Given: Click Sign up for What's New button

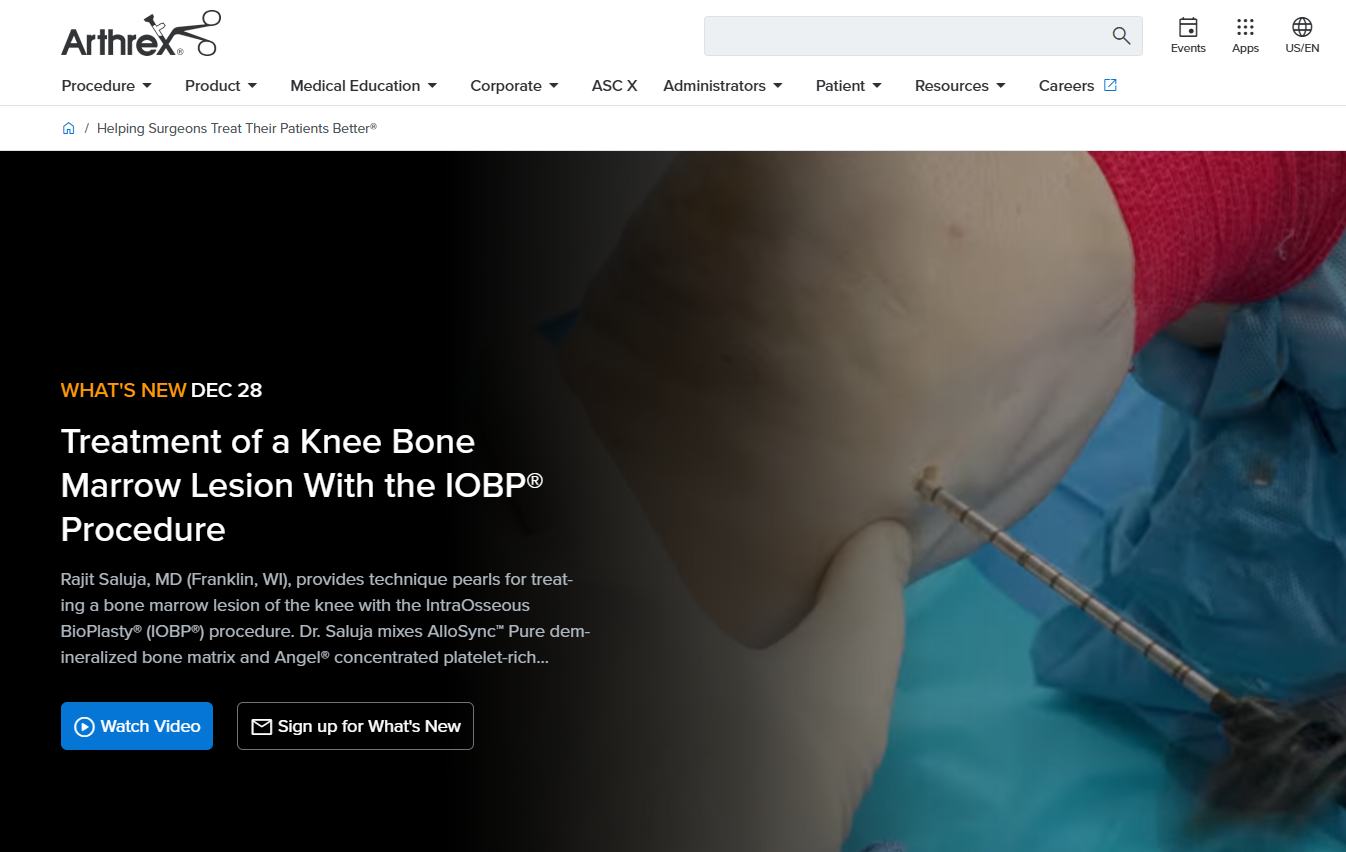Looking at the screenshot, I should [x=355, y=726].
